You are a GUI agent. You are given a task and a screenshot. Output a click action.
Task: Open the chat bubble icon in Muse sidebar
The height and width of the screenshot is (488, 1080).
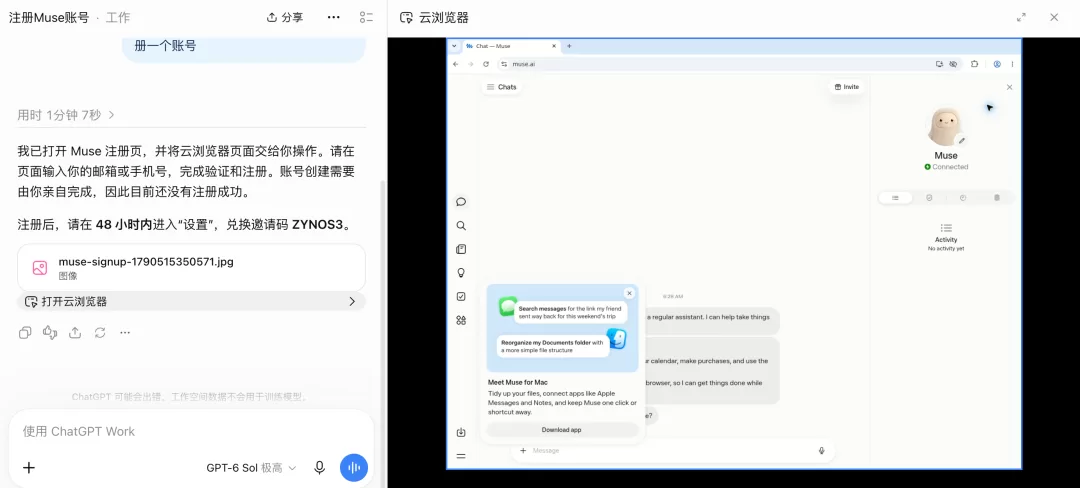click(461, 202)
